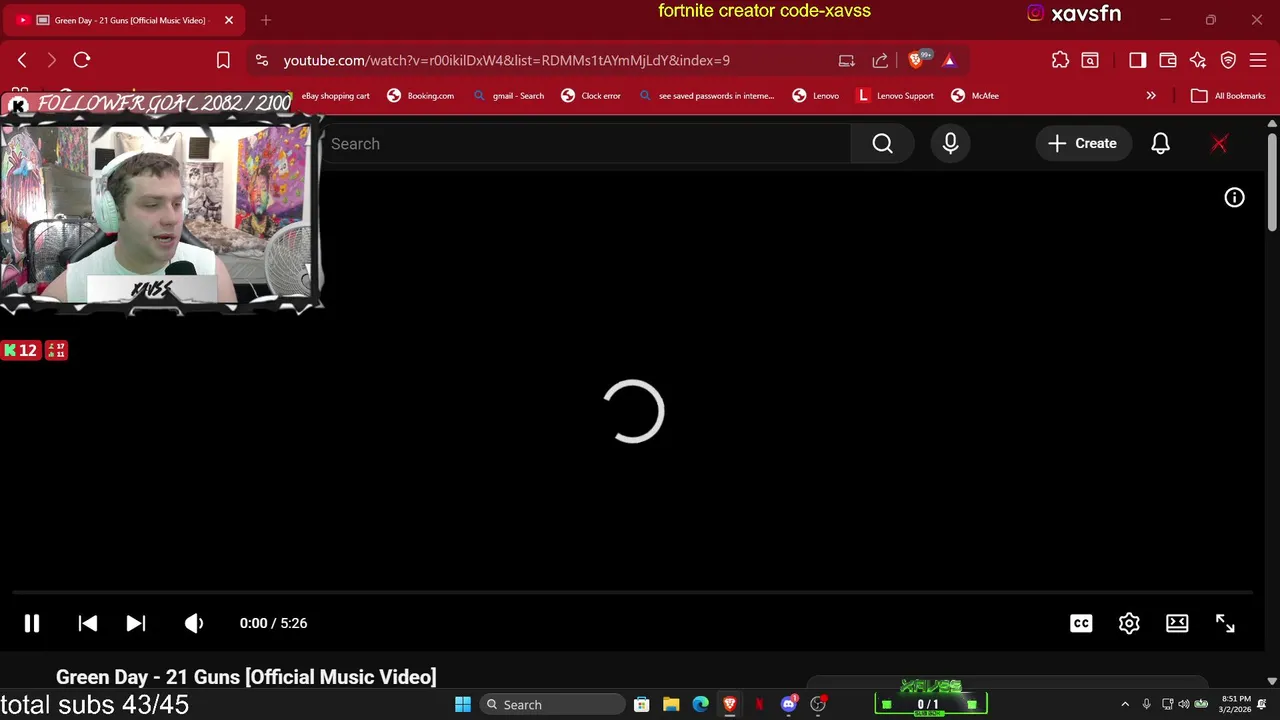Open Microsoft Store from the taskbar

pos(642,705)
